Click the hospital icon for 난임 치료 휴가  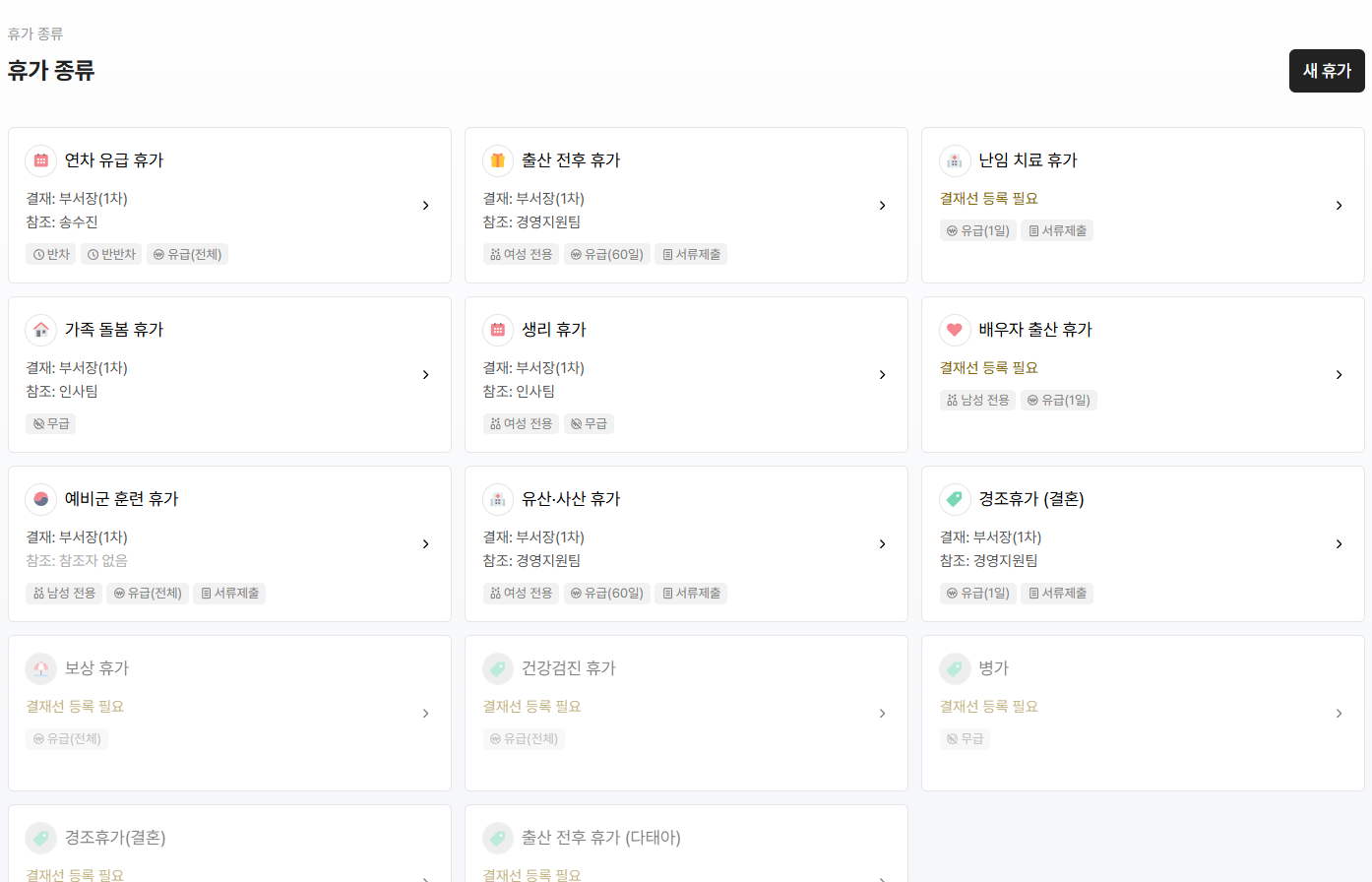click(955, 160)
